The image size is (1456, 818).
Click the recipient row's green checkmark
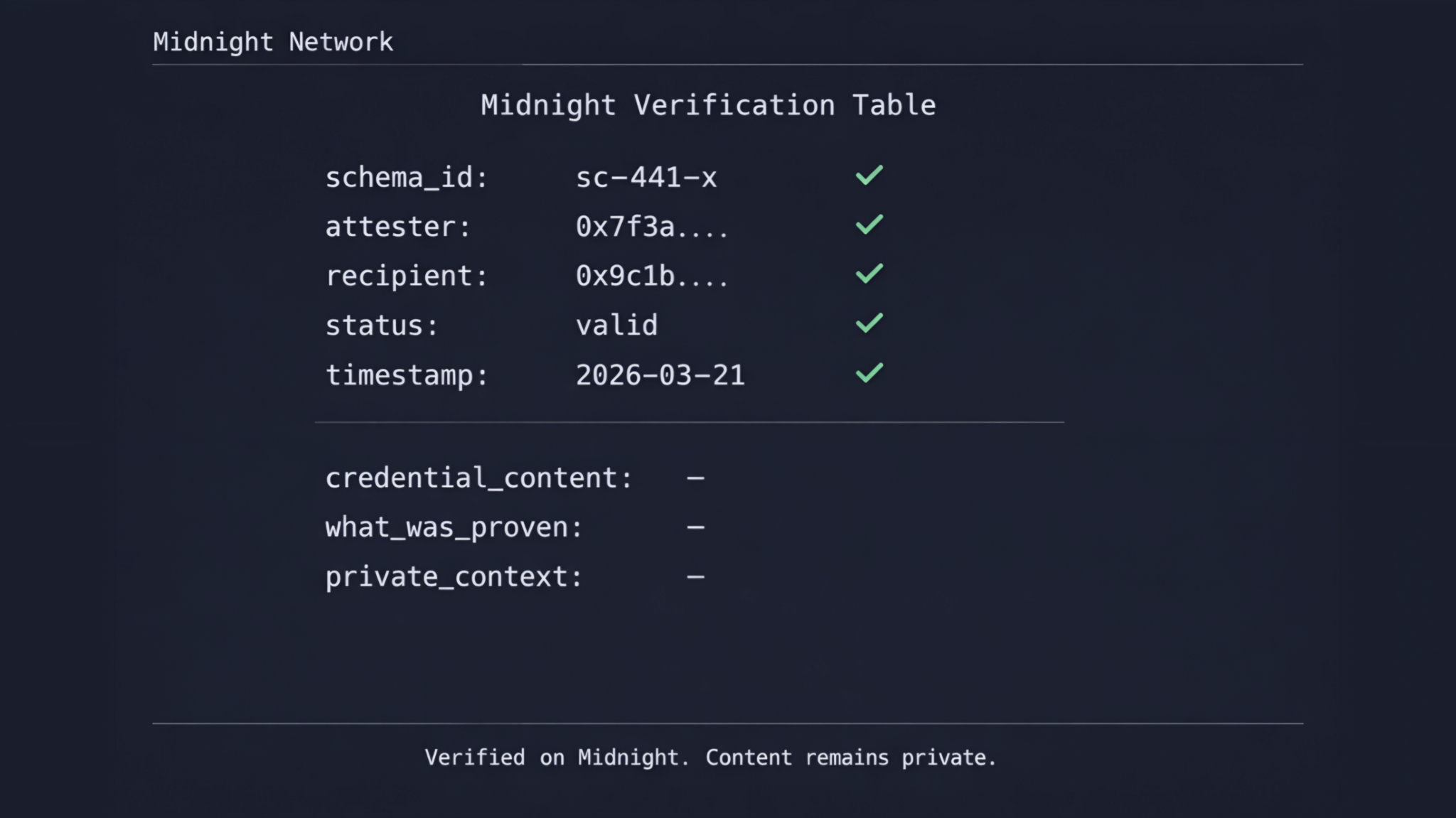click(x=869, y=274)
